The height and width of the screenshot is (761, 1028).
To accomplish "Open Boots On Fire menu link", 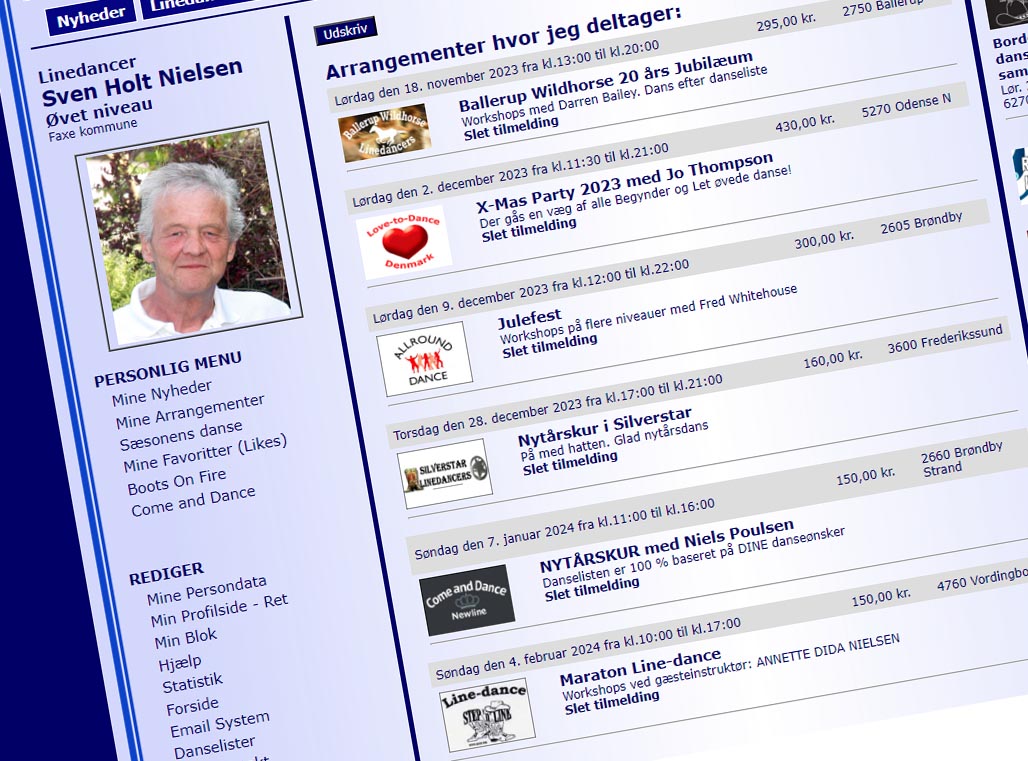I will tap(177, 481).
